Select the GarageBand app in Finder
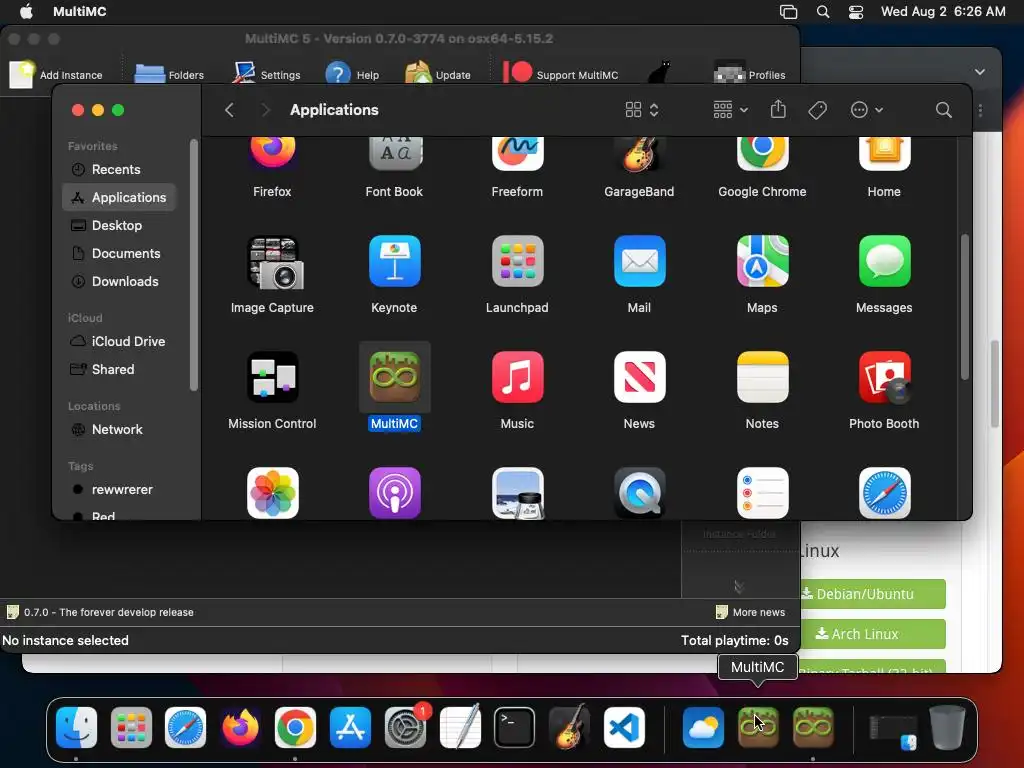Screen dimensions: 1024x768 [x=639, y=154]
